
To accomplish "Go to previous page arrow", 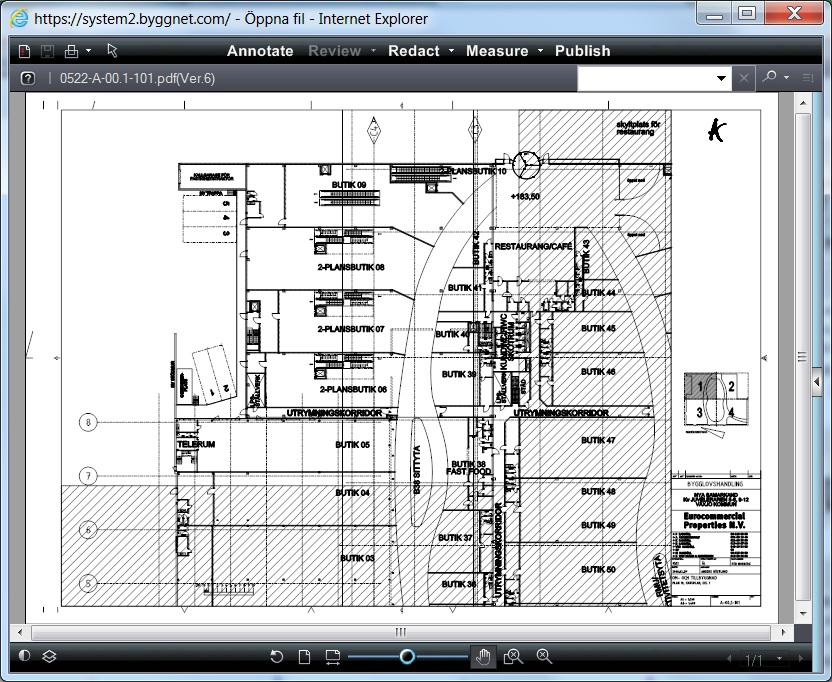I will pyautogui.click(x=729, y=659).
